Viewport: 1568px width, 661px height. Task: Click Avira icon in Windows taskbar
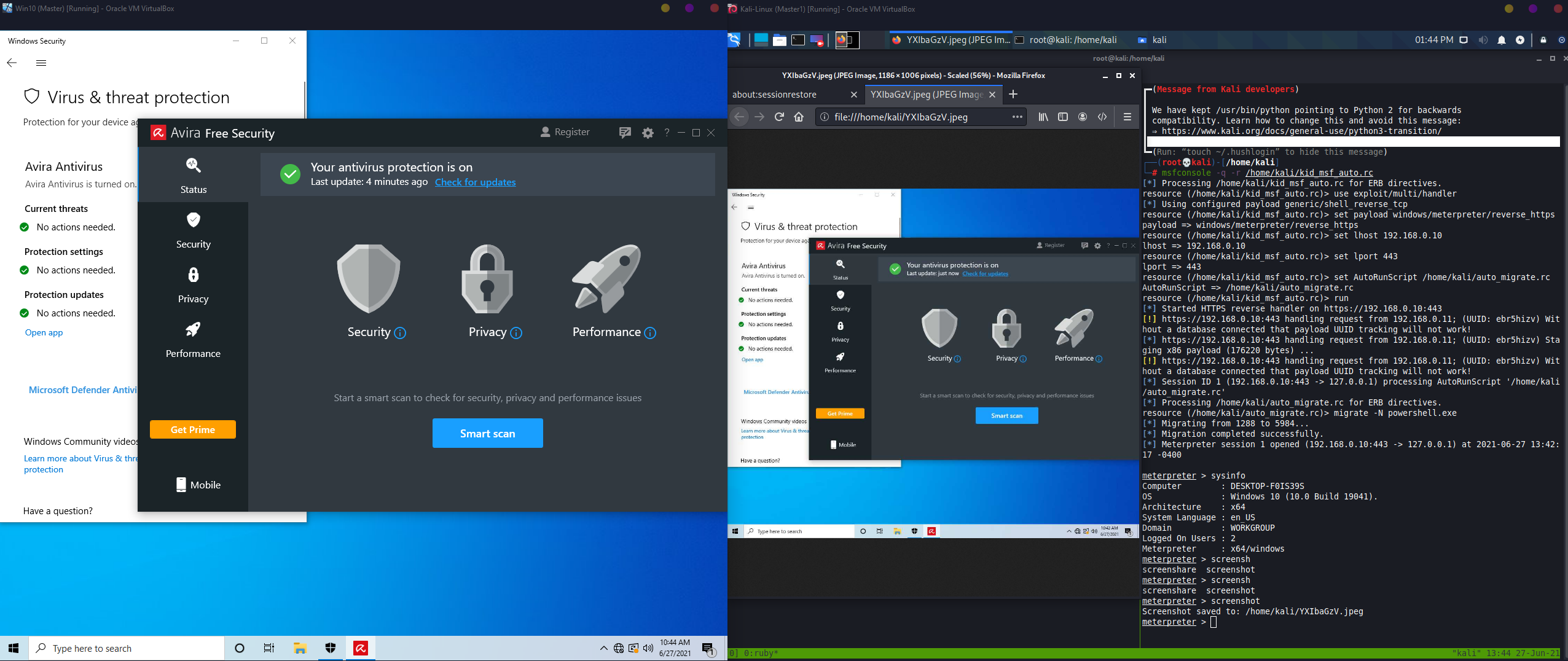361,648
